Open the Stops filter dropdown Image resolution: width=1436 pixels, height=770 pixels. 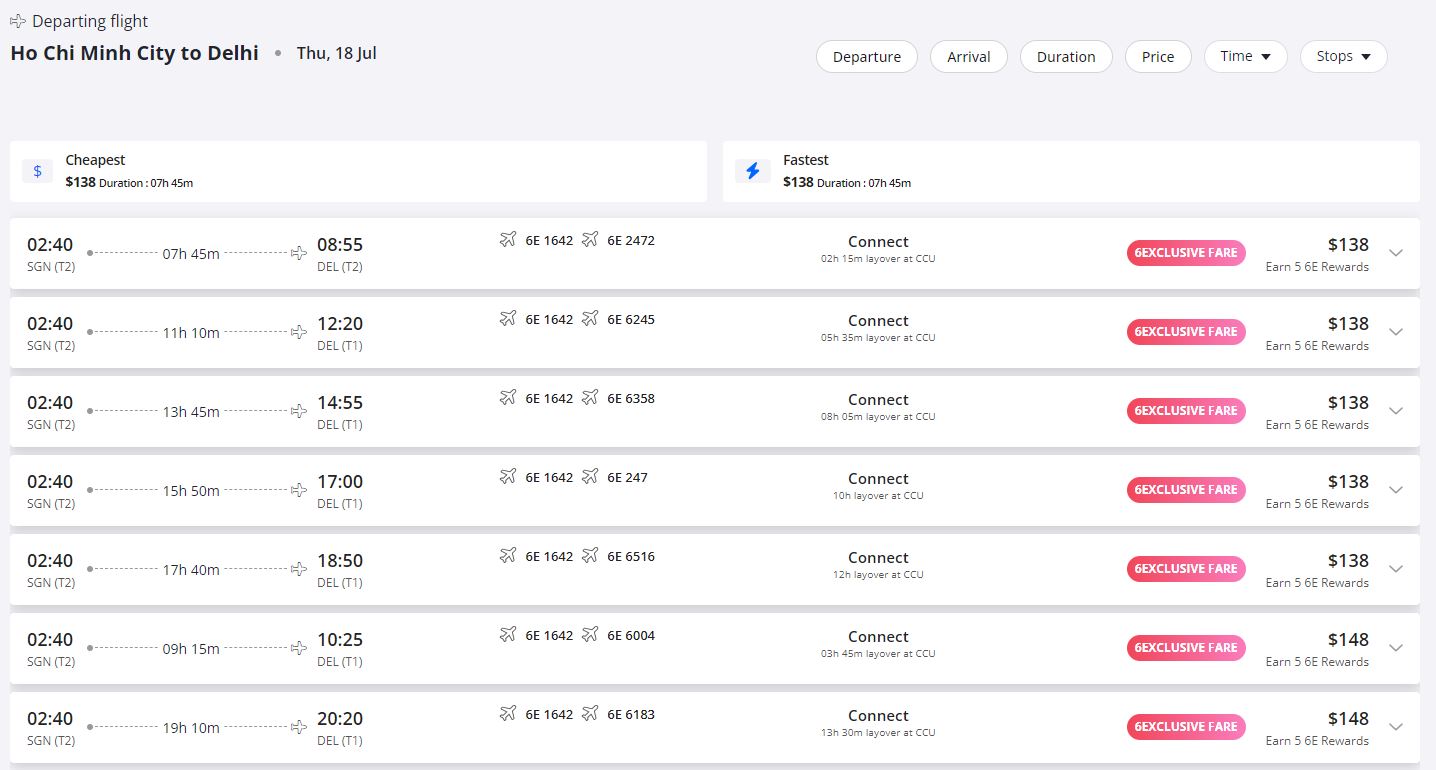pyautogui.click(x=1344, y=57)
